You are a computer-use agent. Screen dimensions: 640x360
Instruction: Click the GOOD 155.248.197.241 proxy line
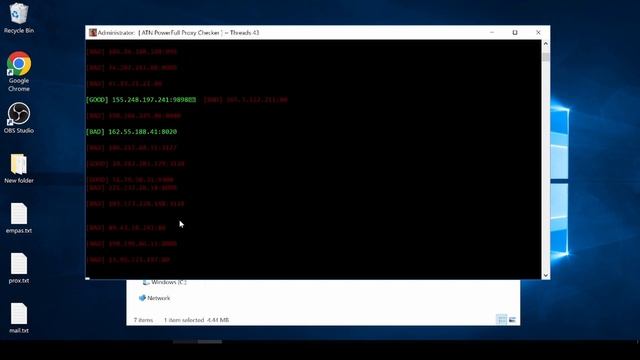pyautogui.click(x=141, y=100)
